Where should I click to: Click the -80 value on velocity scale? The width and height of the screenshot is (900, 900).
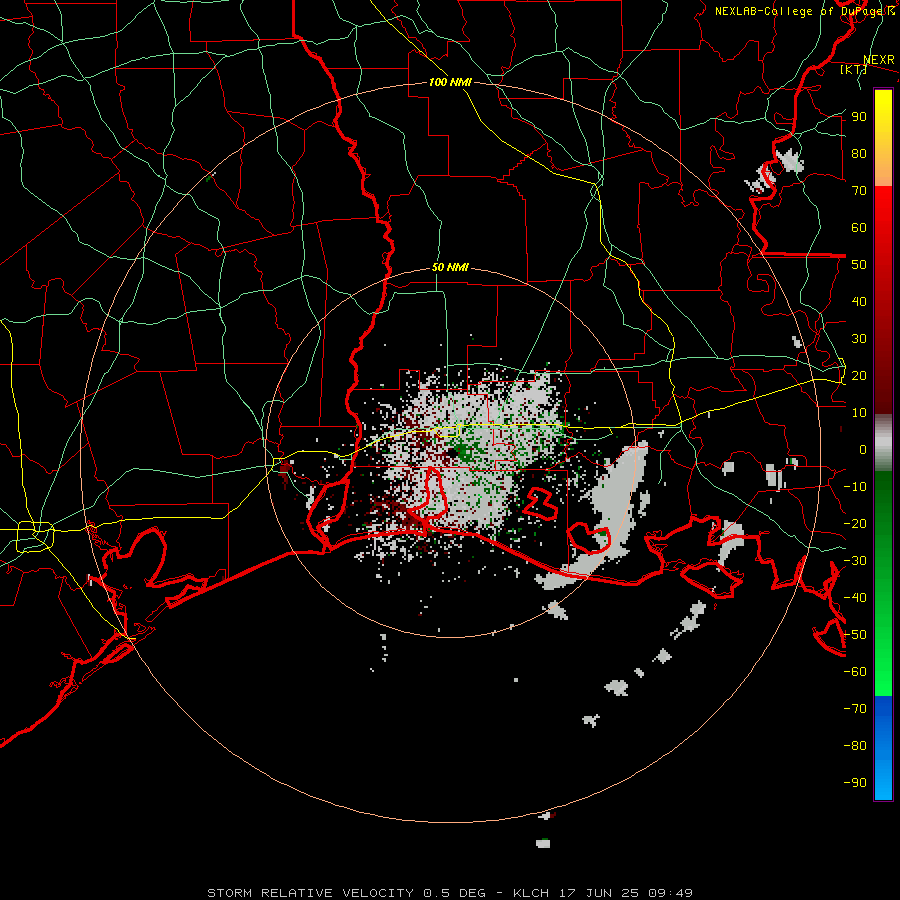[x=855, y=746]
